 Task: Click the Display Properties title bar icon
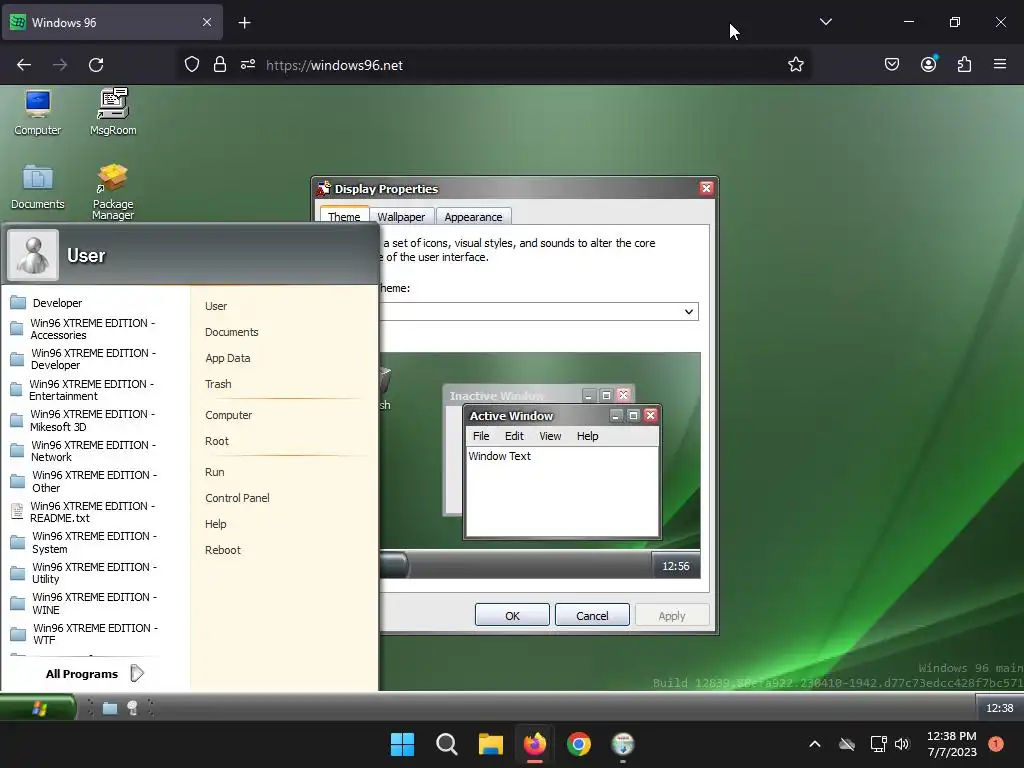tap(324, 189)
